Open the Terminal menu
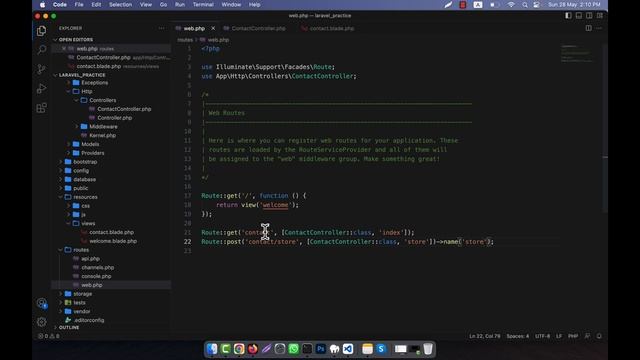Screen dimensions: 640x360 [x=203, y=5]
